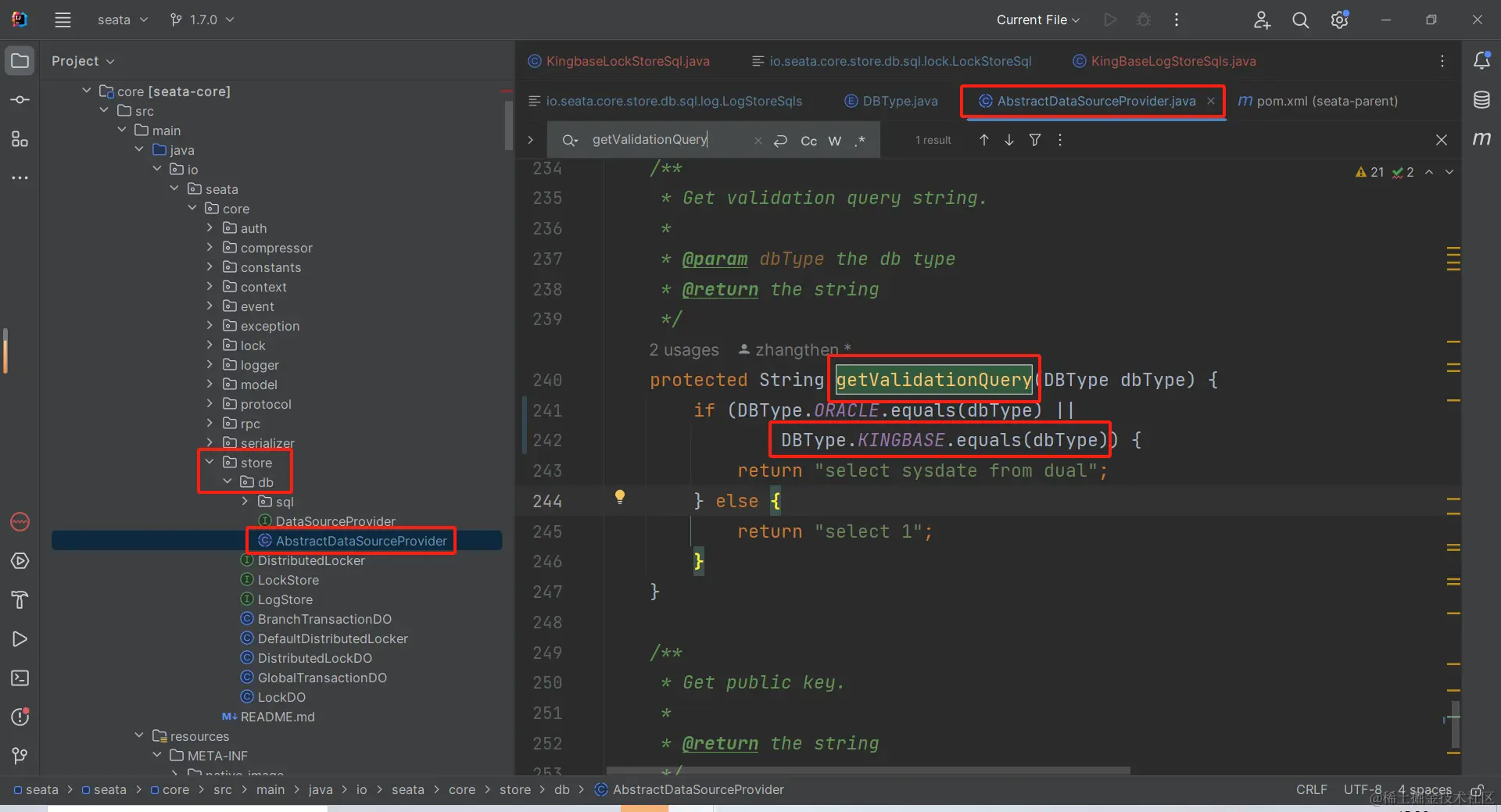This screenshot has height=812, width=1501.
Task: Open the Database tool window
Action: tap(1481, 99)
